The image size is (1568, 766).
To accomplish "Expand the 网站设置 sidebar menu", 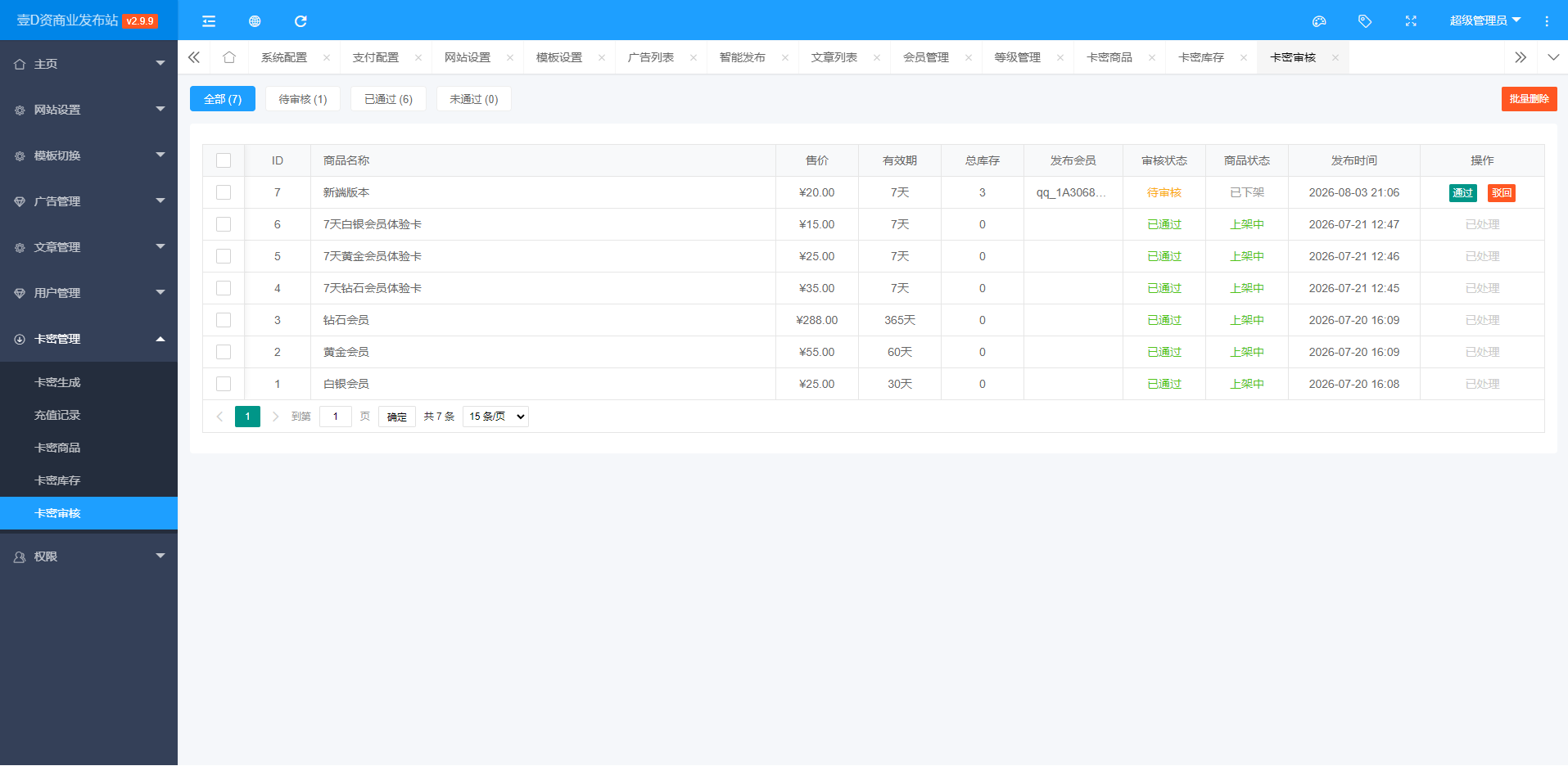I will tap(88, 110).
